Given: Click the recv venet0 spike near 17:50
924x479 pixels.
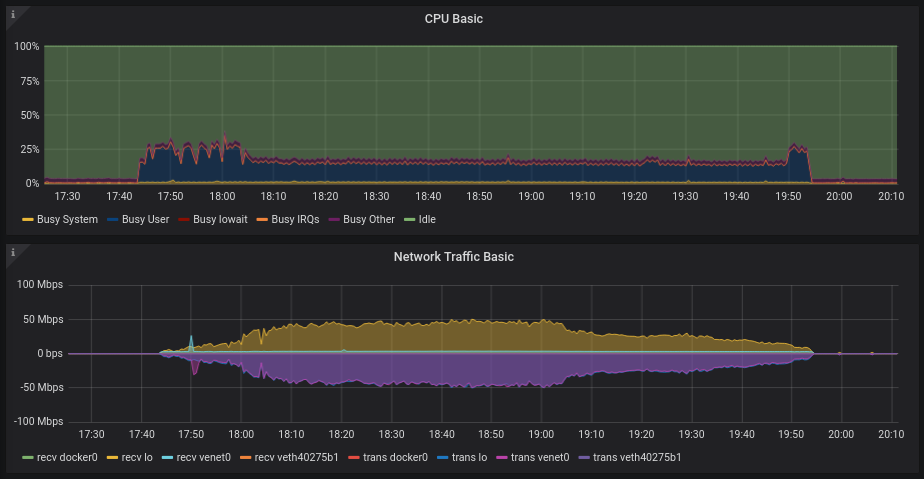Looking at the screenshot, I should (191, 338).
